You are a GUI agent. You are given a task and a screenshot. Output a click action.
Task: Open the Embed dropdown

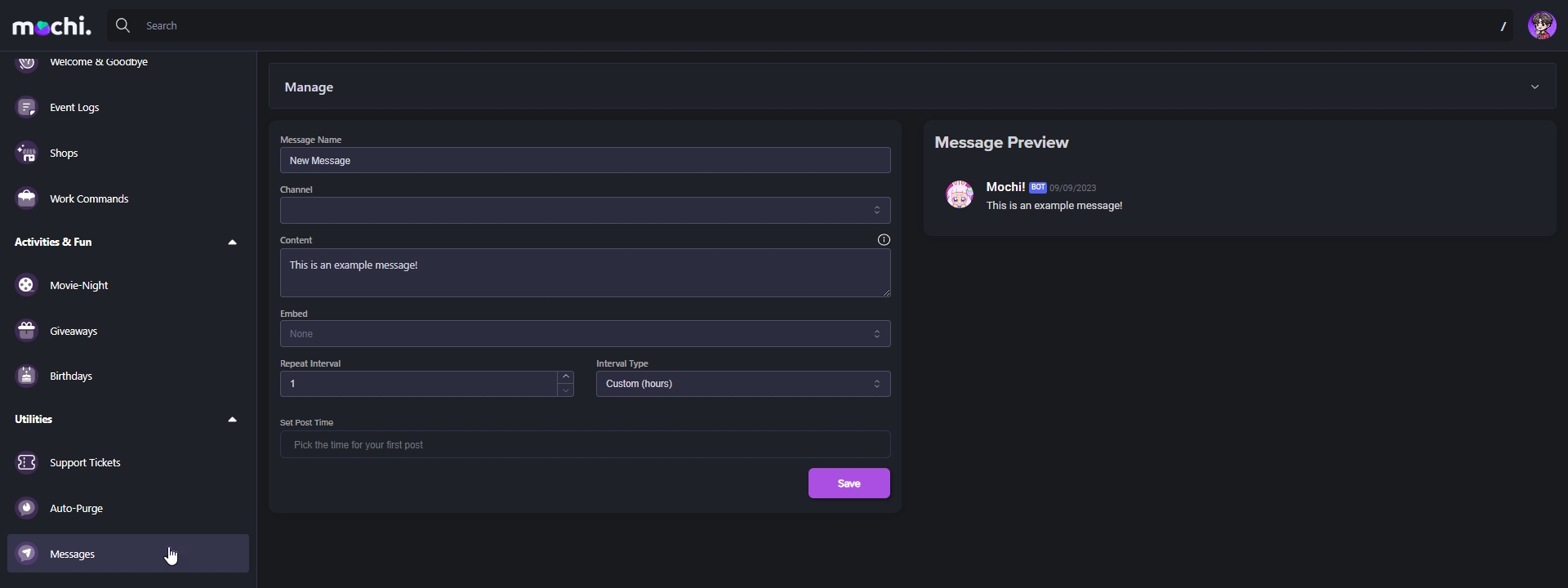[x=585, y=334]
